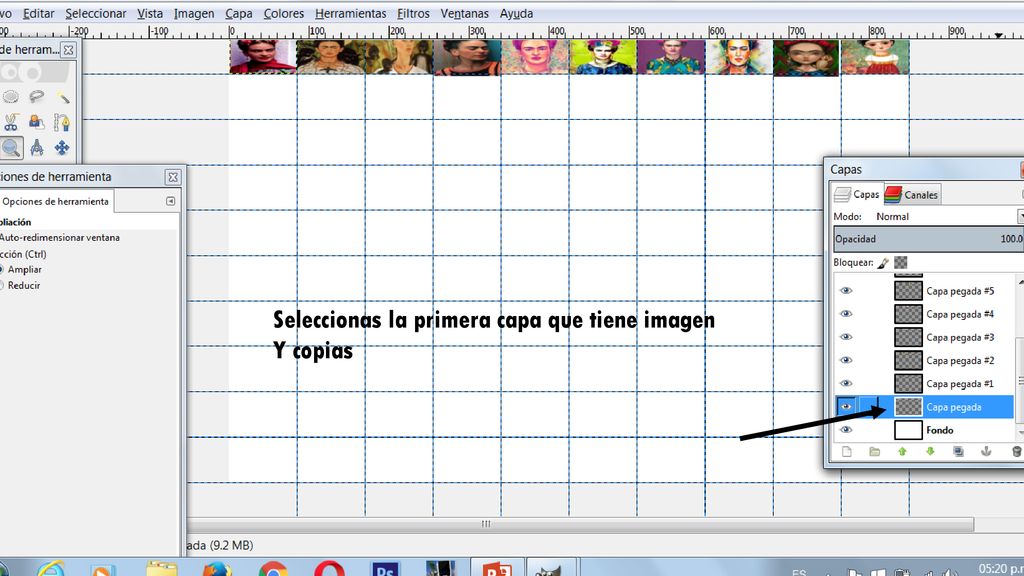
Task: Select the Measure compass tool
Action: click(x=37, y=148)
